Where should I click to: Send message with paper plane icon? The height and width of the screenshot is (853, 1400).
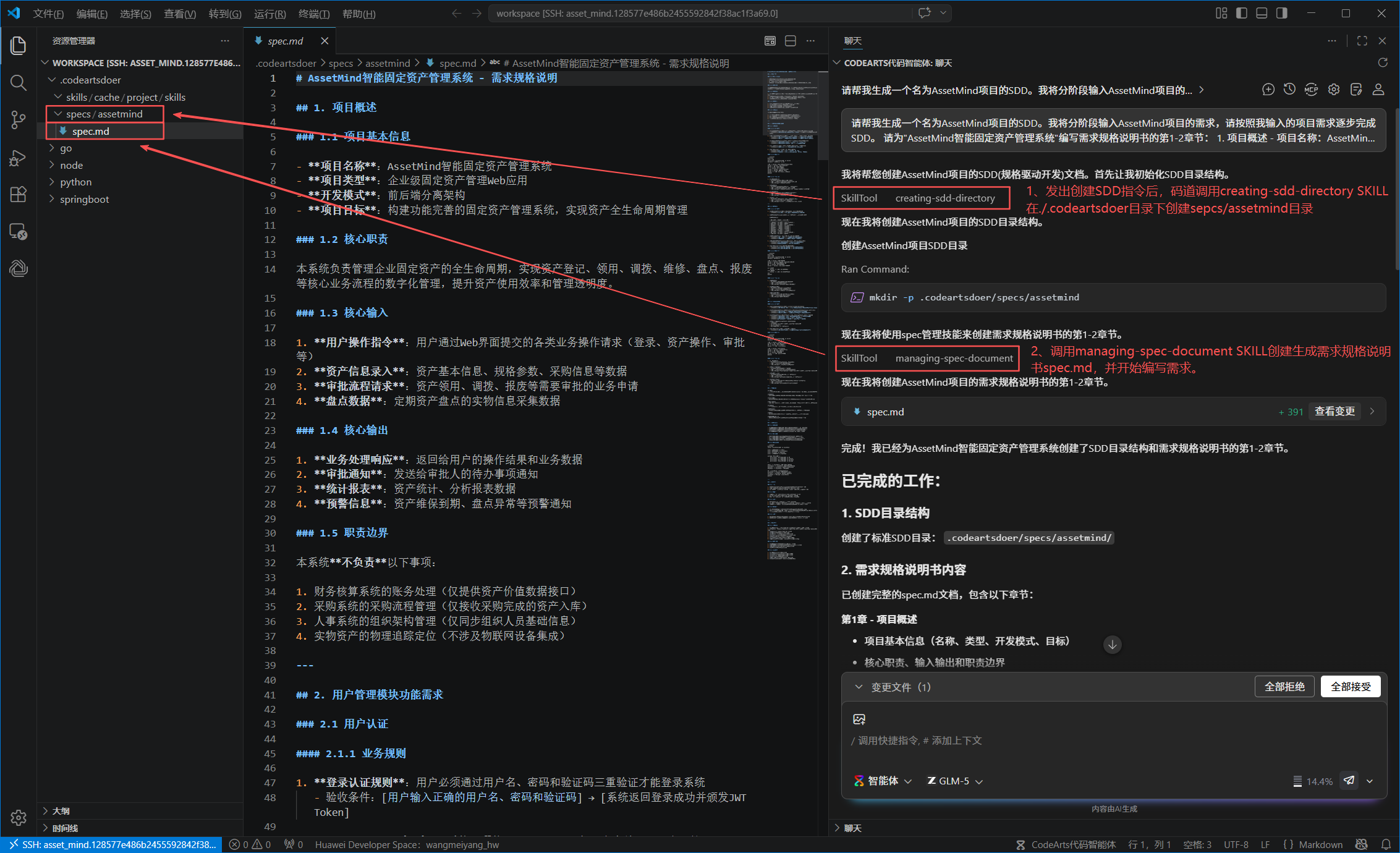(1349, 781)
